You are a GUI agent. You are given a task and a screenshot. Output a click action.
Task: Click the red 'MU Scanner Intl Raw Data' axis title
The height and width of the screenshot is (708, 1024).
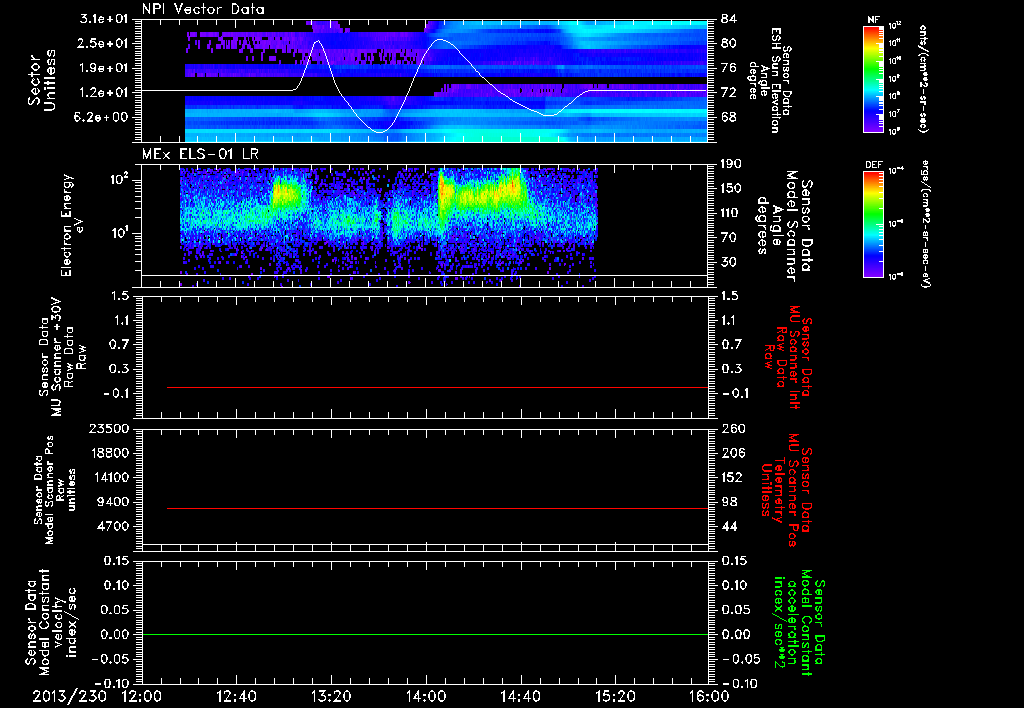788,357
